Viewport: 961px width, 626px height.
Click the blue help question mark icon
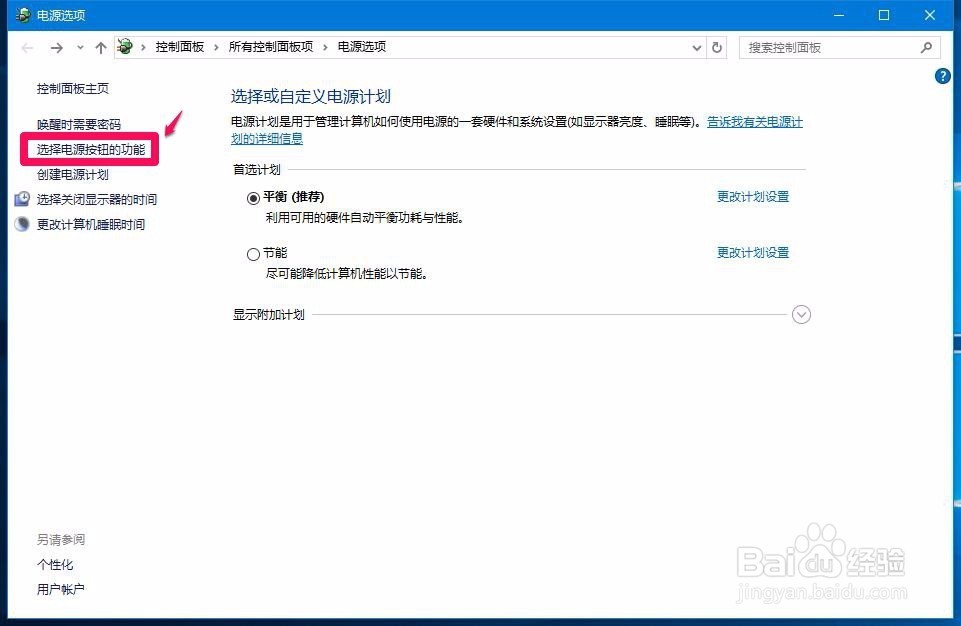click(943, 77)
